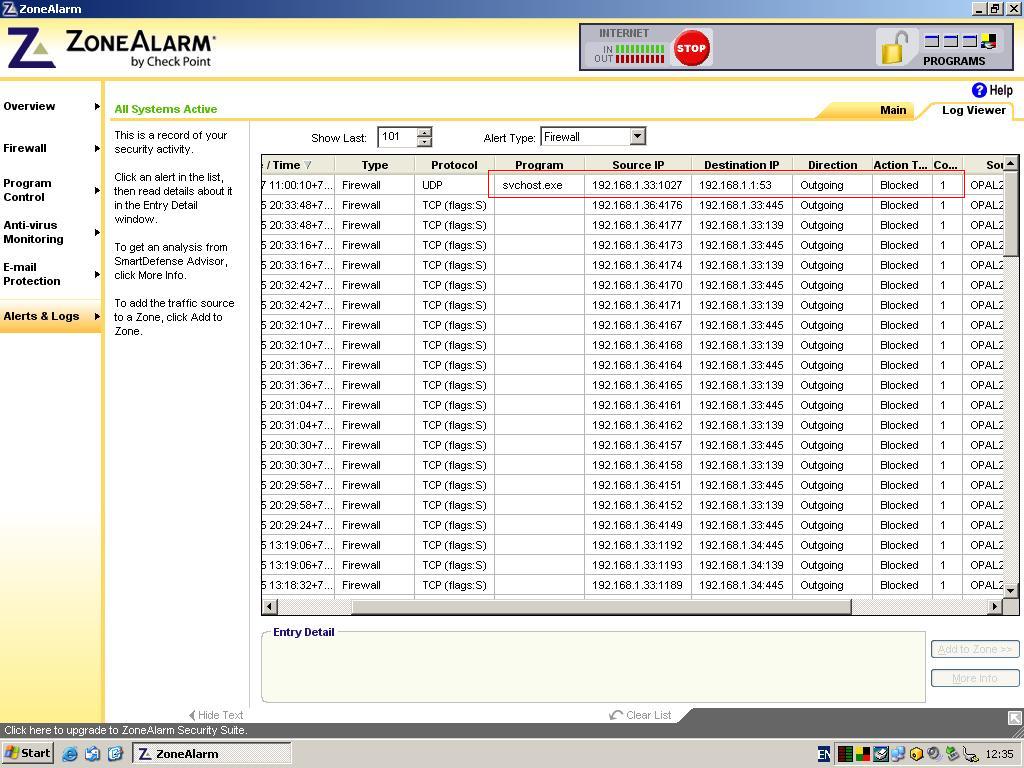Click the All Systems Active status text
Image resolution: width=1024 pixels, height=768 pixels.
[166, 109]
